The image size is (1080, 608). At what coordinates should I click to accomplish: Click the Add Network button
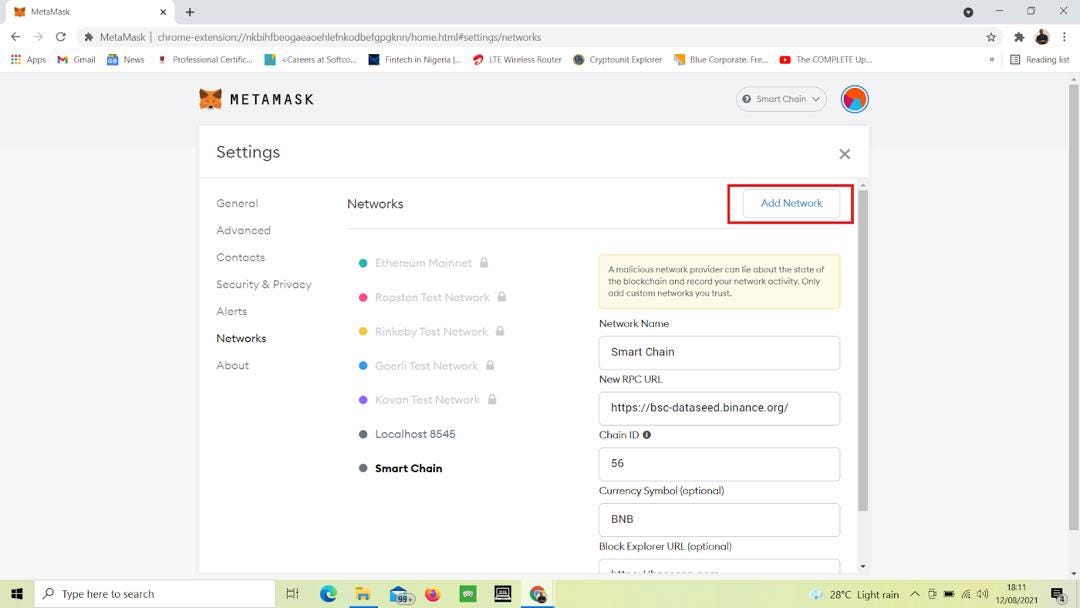coord(791,203)
